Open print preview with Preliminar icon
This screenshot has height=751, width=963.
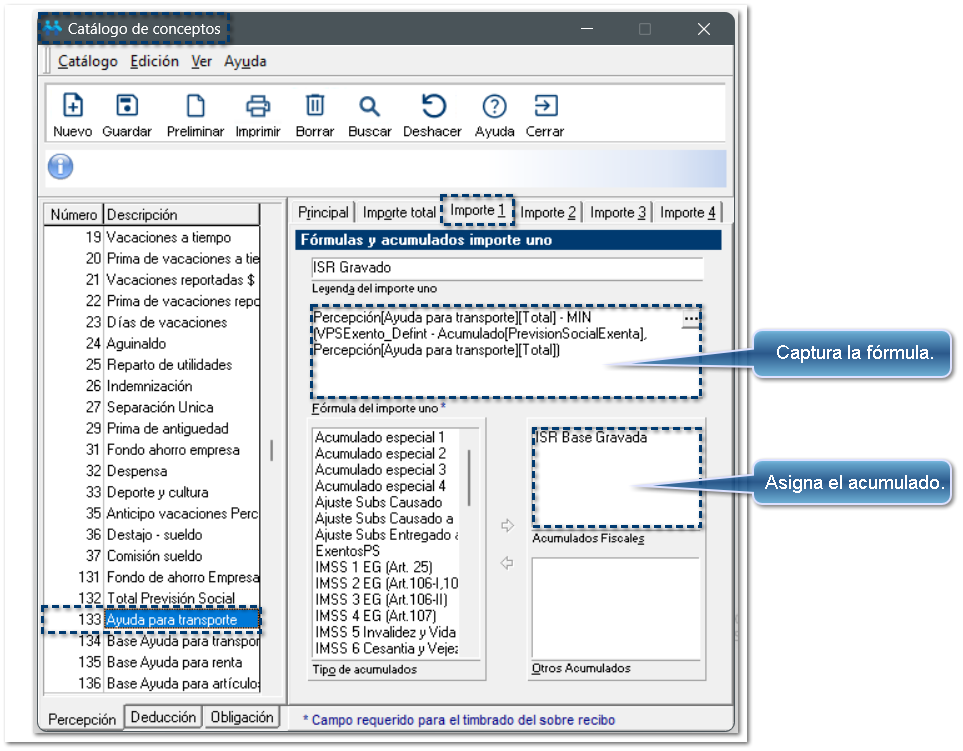pos(195,106)
